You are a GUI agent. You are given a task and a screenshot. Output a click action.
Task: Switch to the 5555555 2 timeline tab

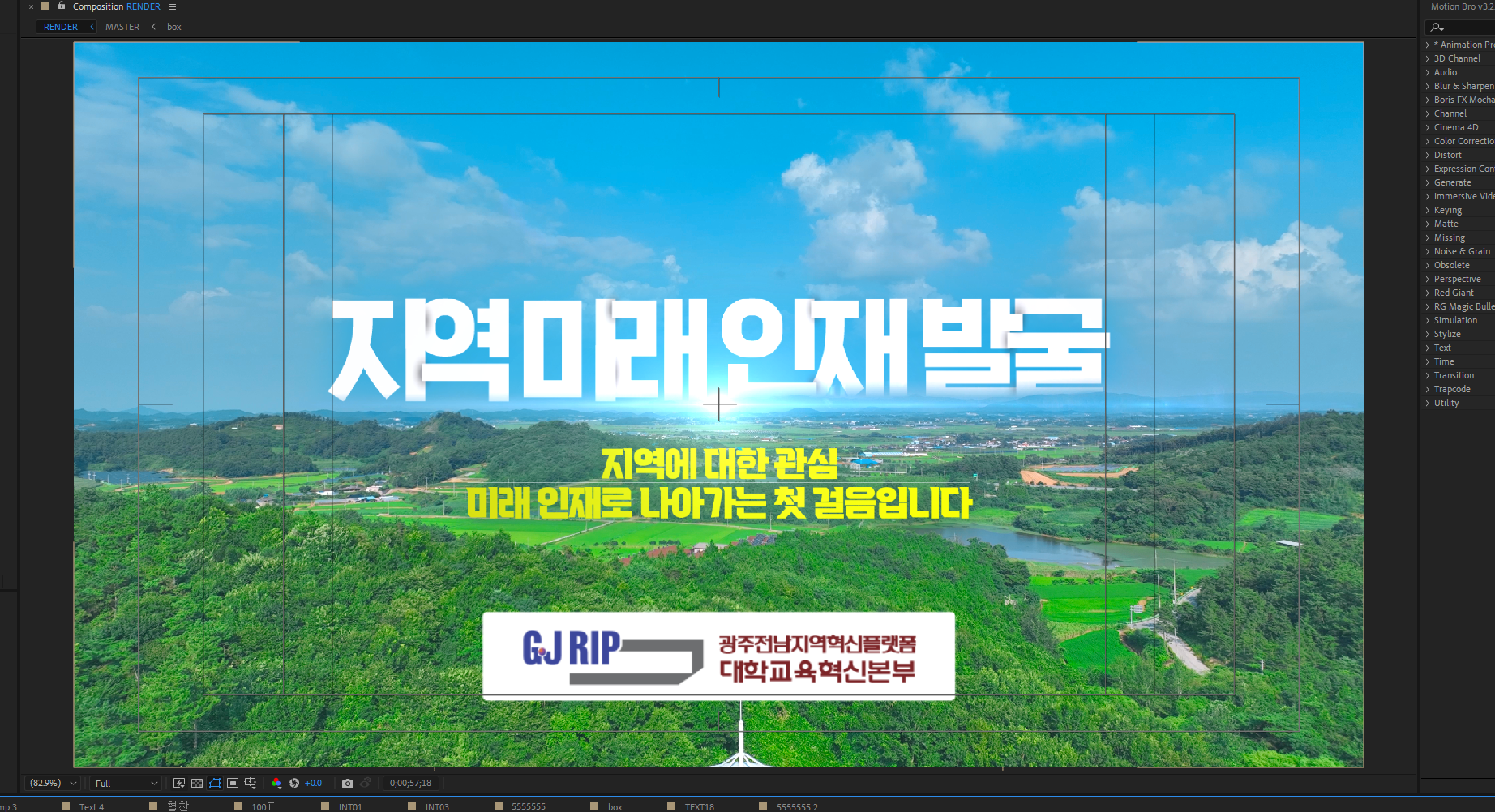pos(797,806)
